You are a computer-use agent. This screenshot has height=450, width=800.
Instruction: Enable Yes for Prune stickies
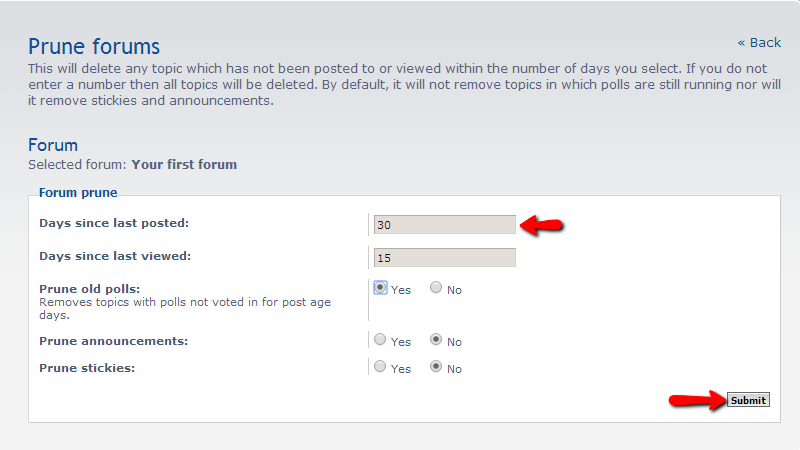pos(381,367)
